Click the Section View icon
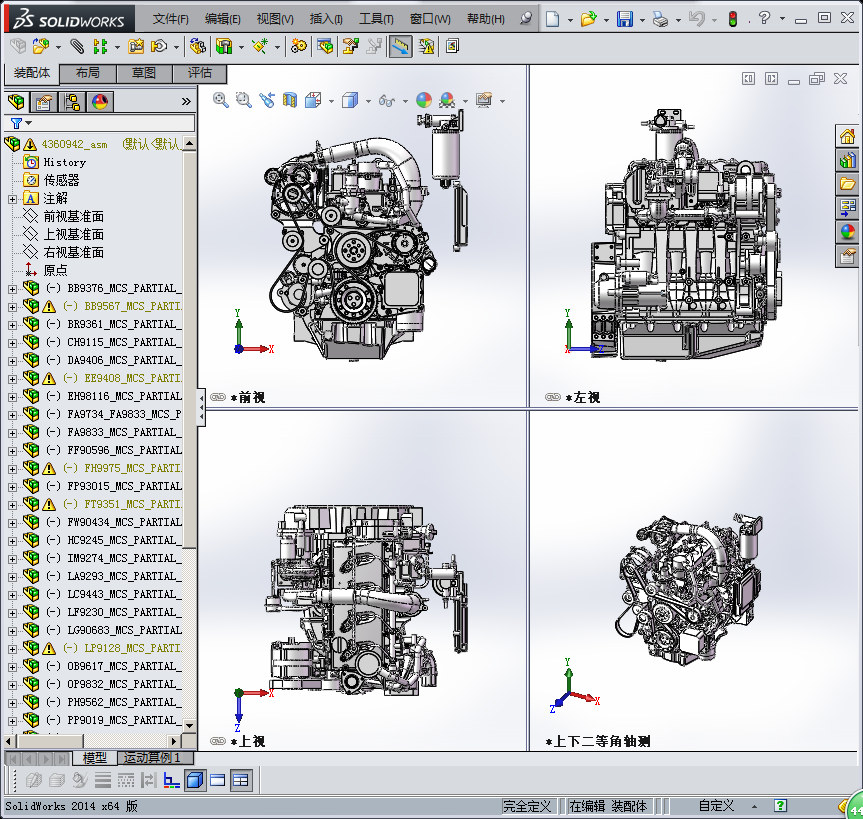This screenshot has width=863, height=819. 290,100
